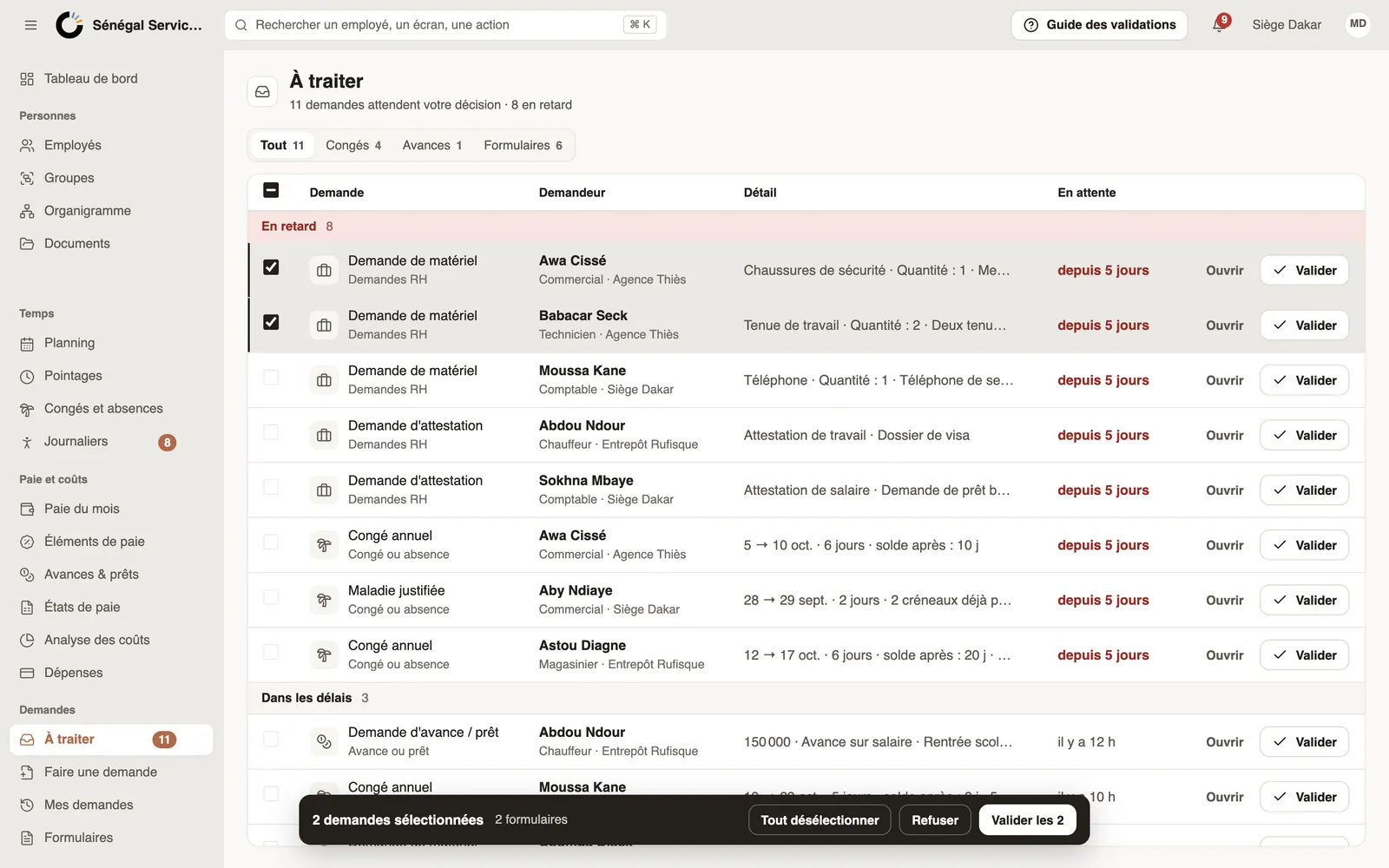Viewport: 1389px width, 868px height.
Task: Open États de paie in sidebar
Action: (111, 608)
